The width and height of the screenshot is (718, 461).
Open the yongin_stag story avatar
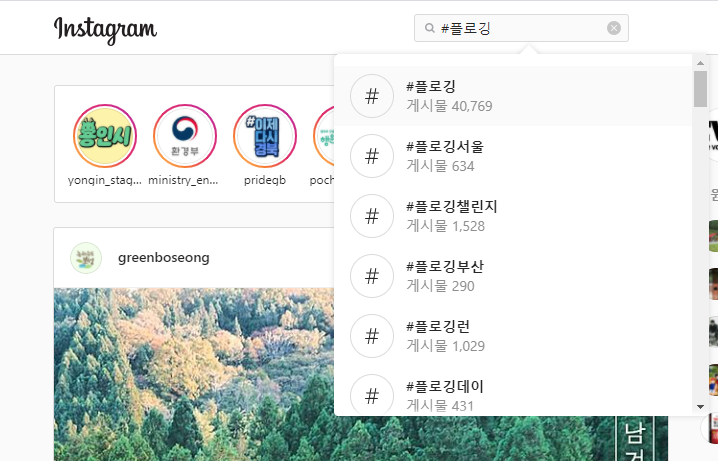105,136
